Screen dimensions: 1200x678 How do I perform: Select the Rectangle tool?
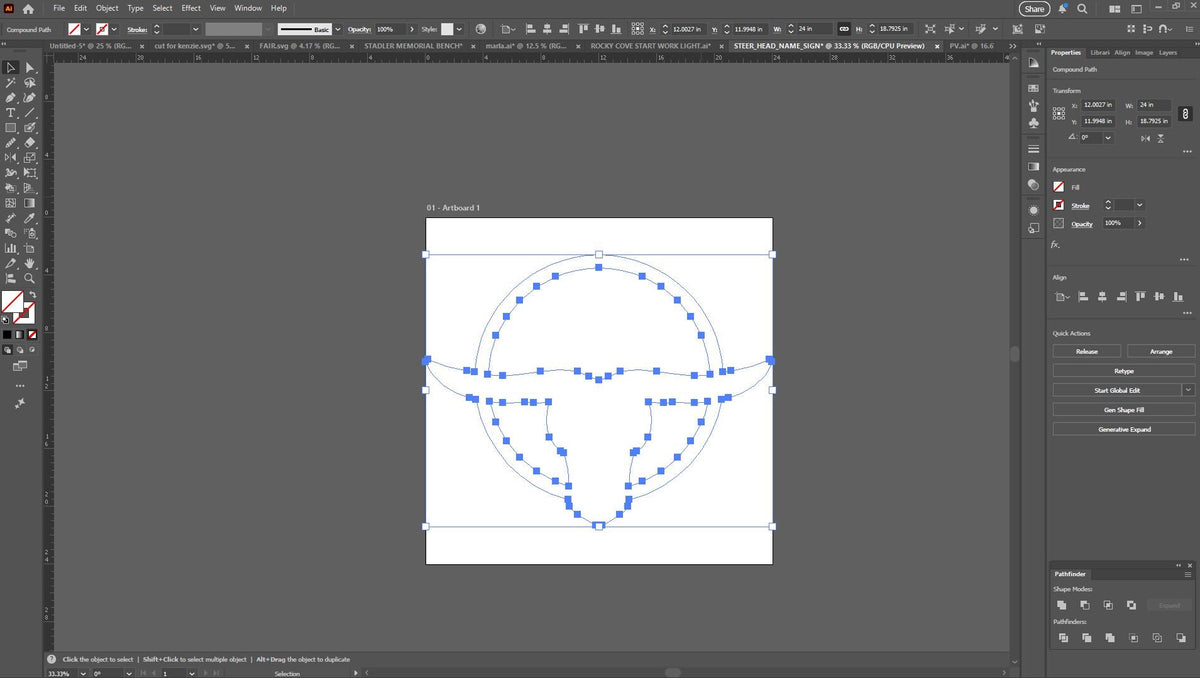(10, 127)
